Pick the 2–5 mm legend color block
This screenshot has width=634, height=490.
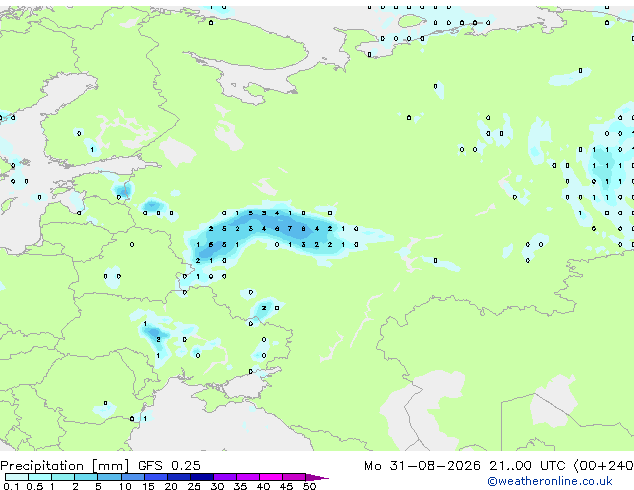[x=86, y=477]
